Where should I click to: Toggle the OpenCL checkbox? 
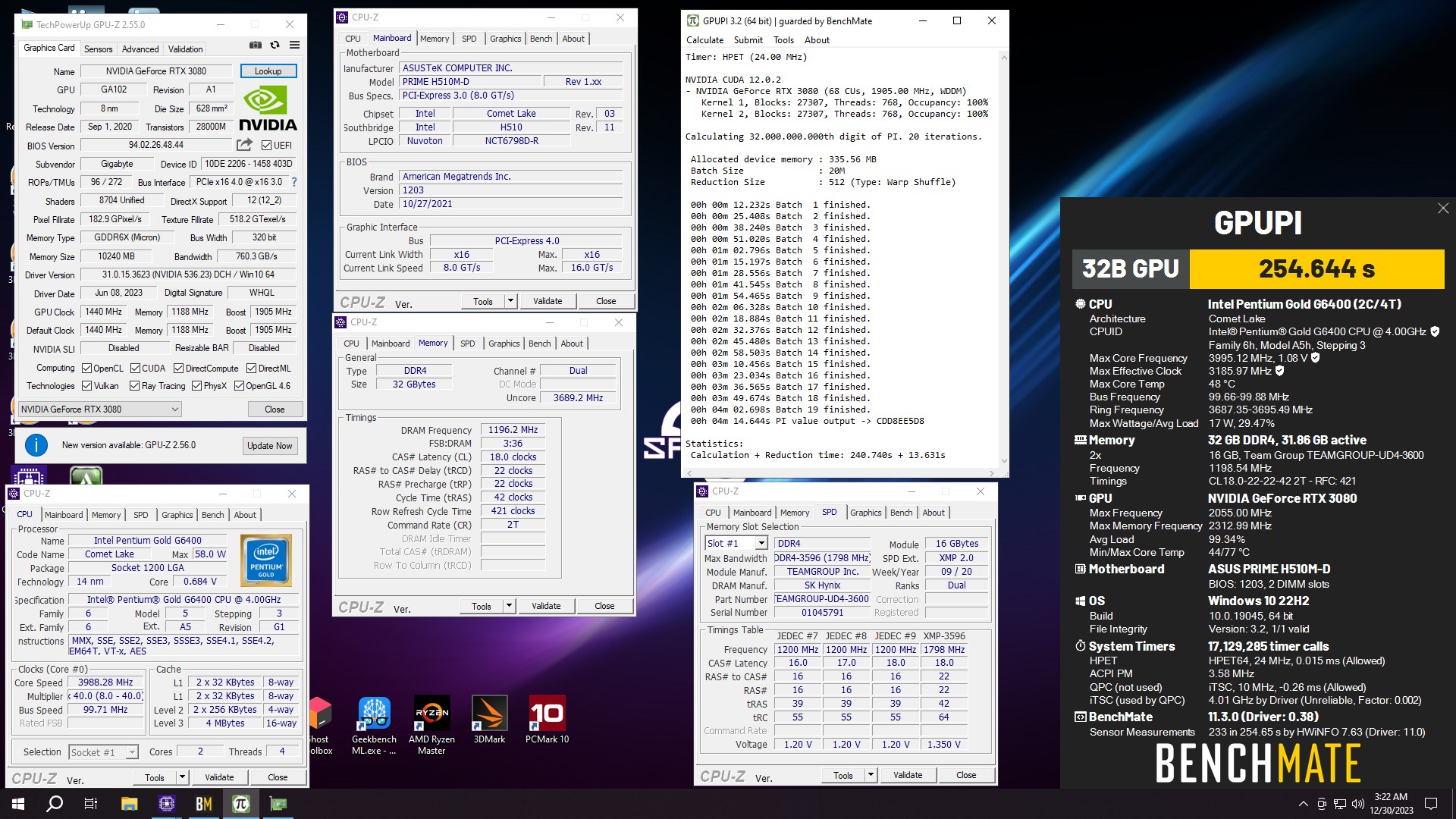pyautogui.click(x=86, y=369)
